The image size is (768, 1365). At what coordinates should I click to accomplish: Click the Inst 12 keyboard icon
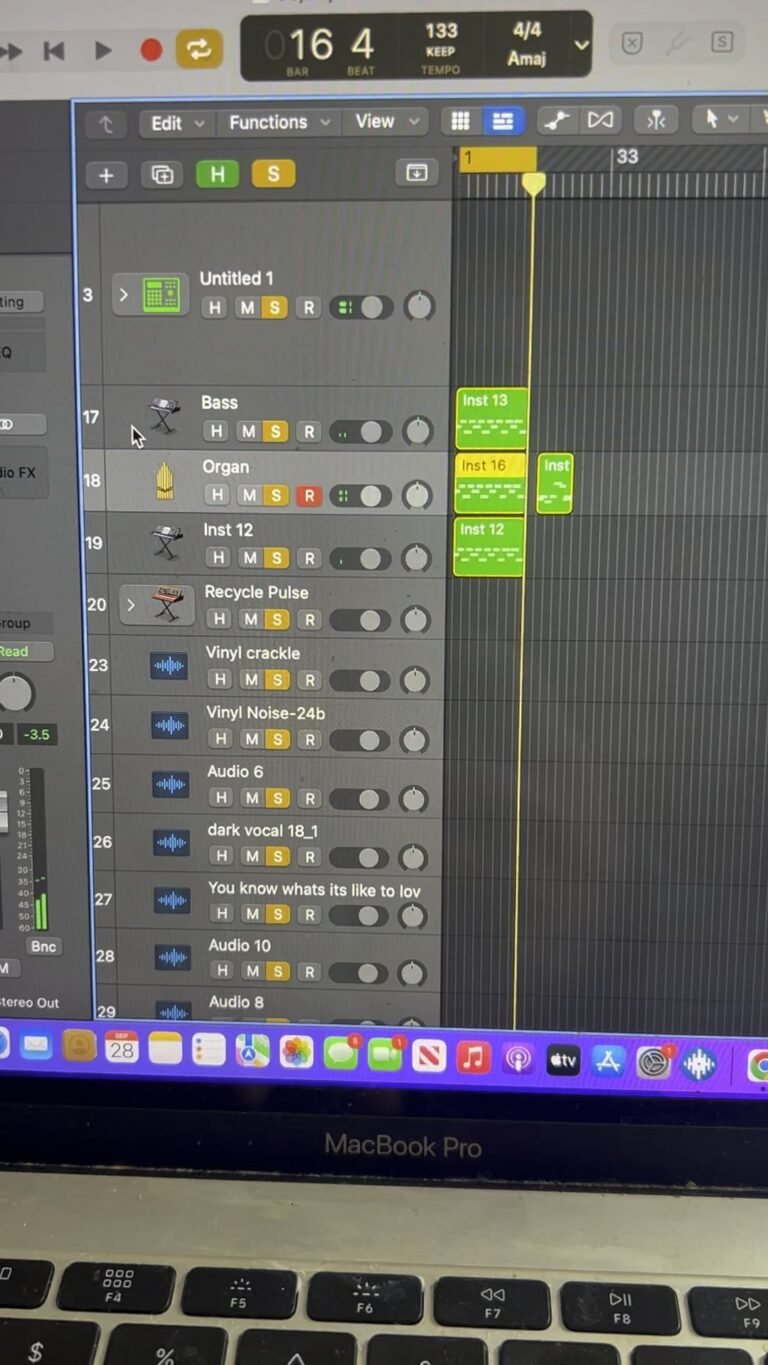tap(166, 545)
